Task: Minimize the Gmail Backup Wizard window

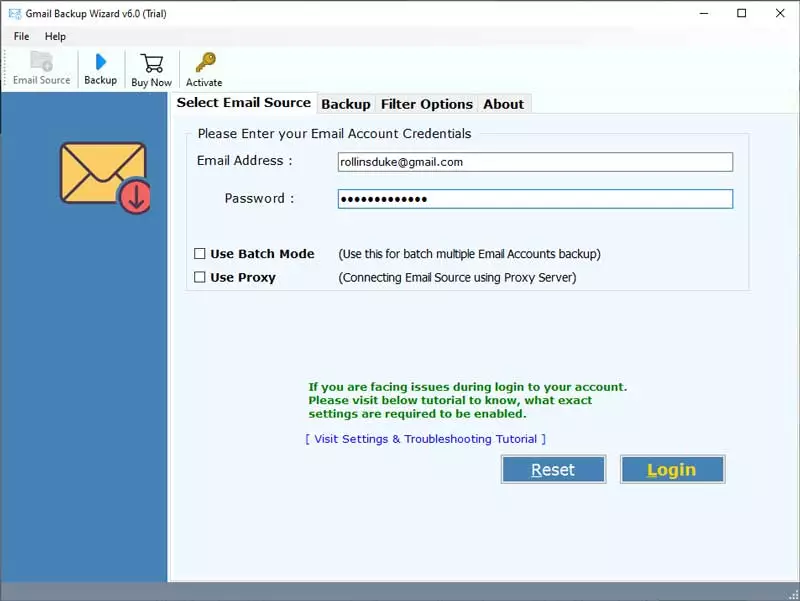Action: 704,13
